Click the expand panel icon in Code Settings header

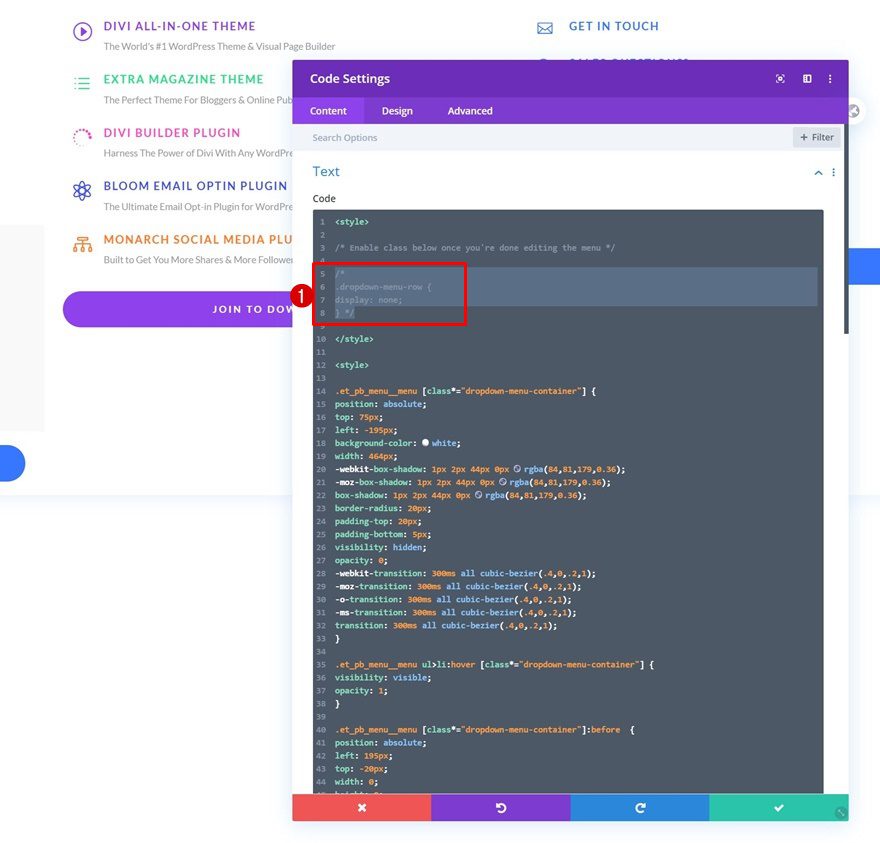[807, 78]
